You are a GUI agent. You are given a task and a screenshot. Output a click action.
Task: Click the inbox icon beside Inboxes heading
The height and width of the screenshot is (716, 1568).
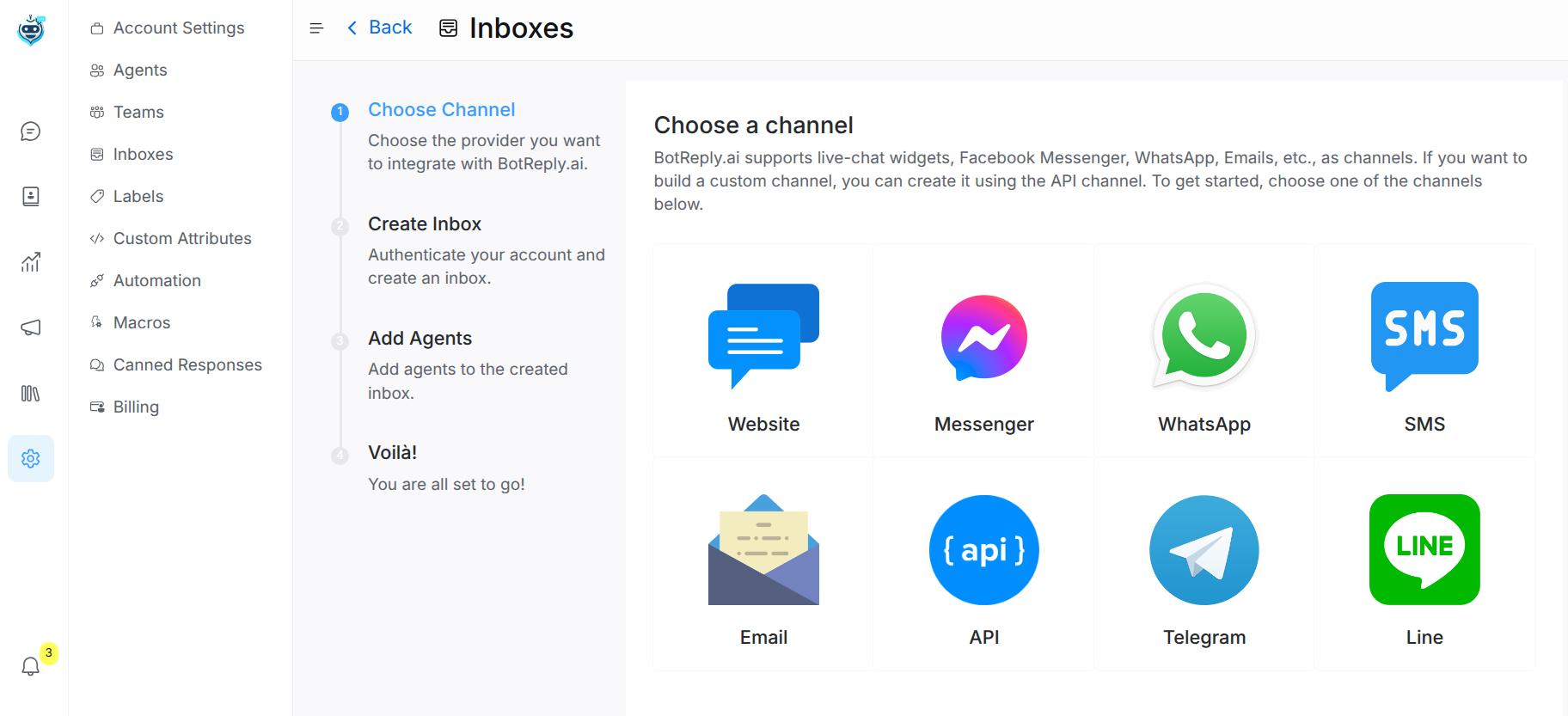tap(449, 28)
